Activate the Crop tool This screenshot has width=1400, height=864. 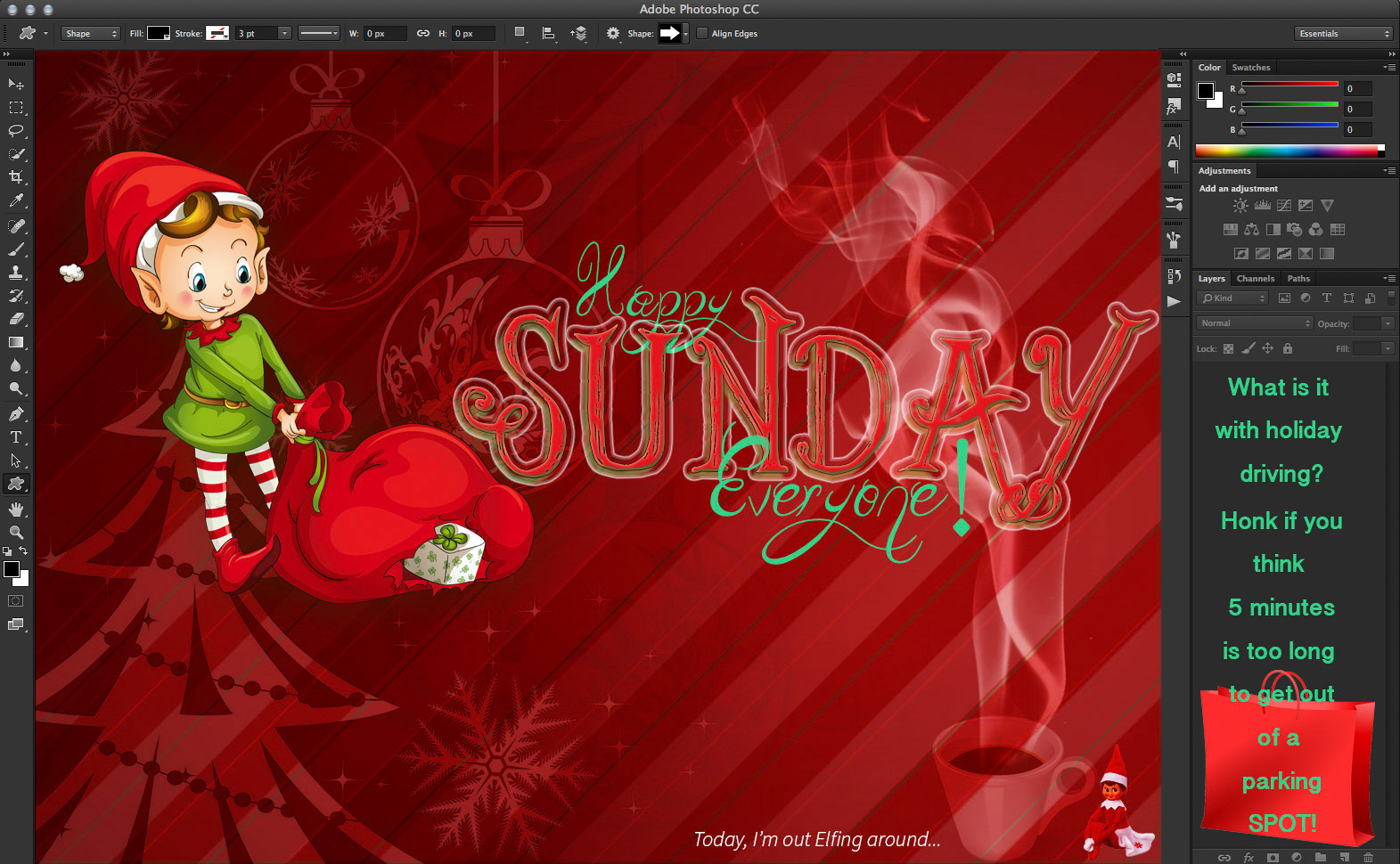tap(16, 177)
